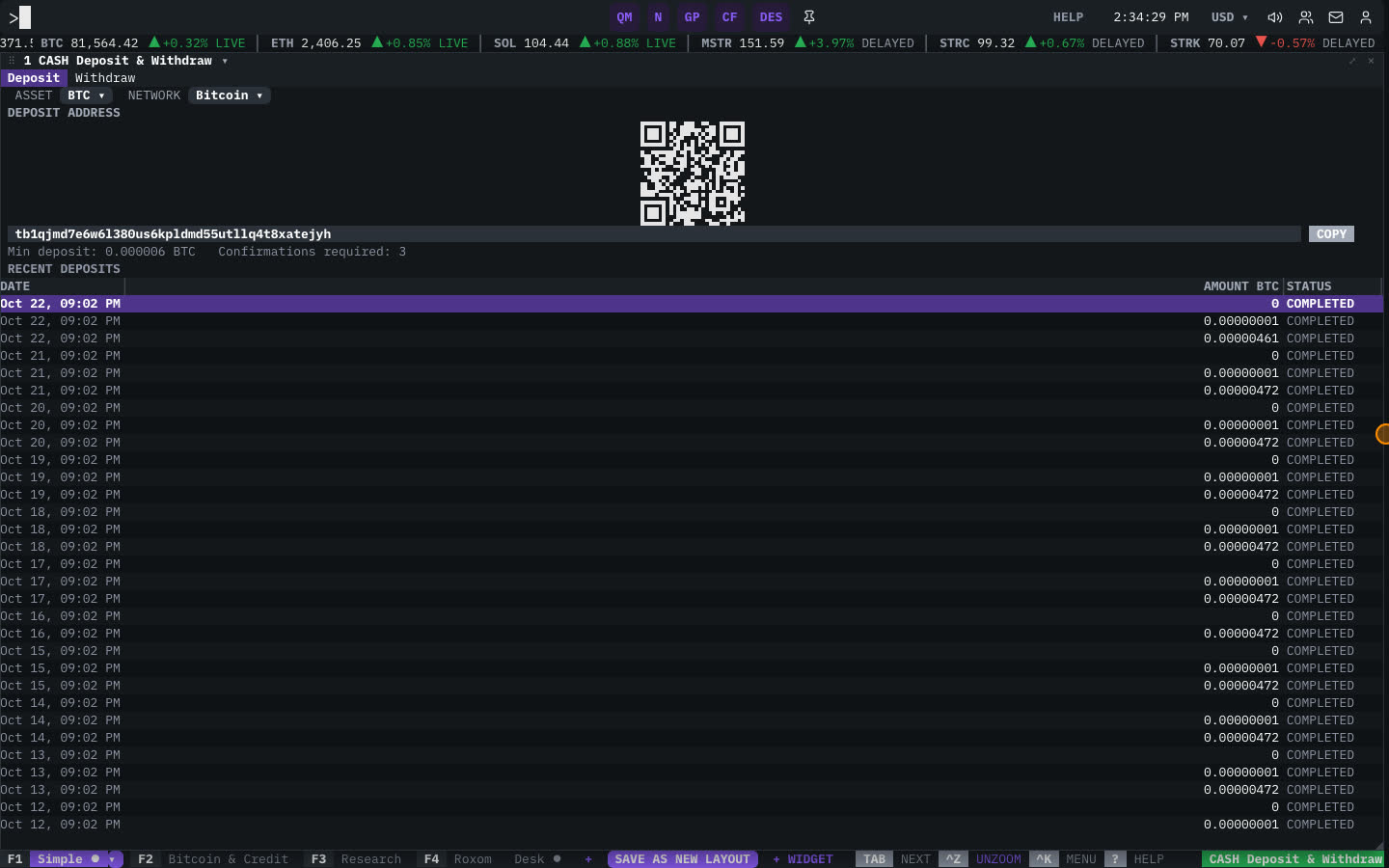This screenshot has width=1389, height=868.
Task: Select the F4 Roxom layout
Action: pyautogui.click(x=458, y=859)
